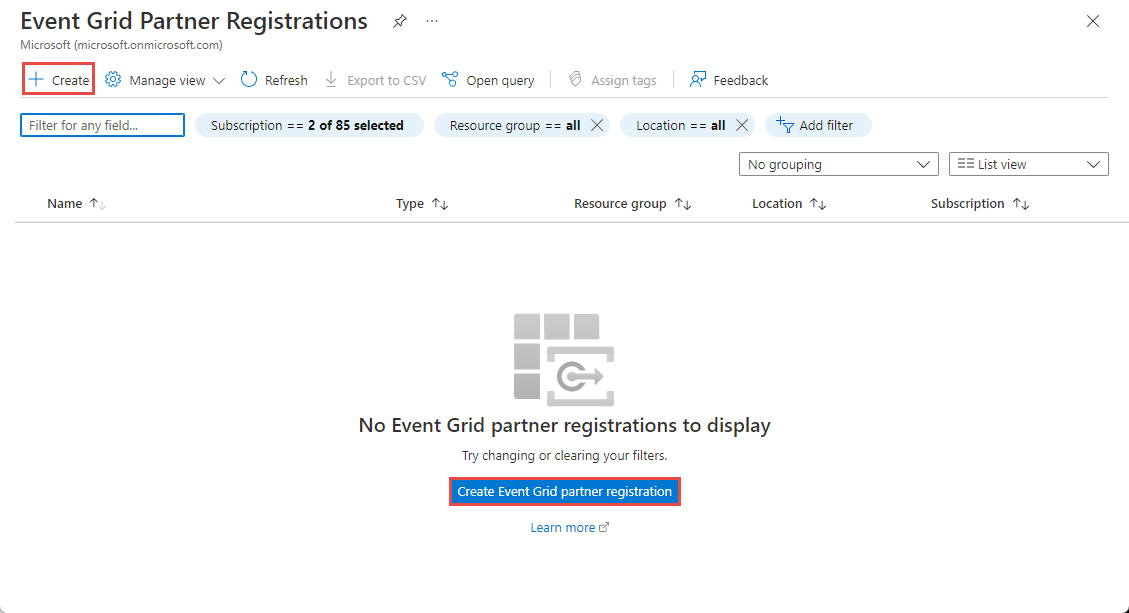Open the page's more options ellipsis menu
Viewport: 1129px width, 613px height.
(x=432, y=20)
